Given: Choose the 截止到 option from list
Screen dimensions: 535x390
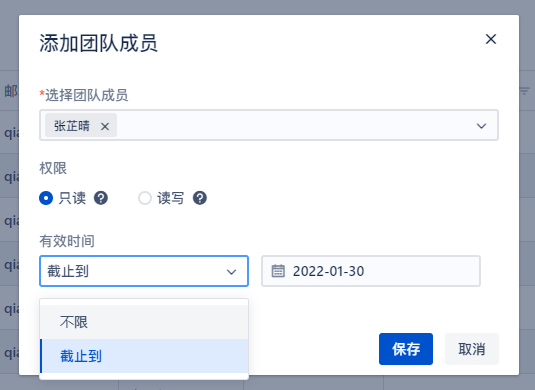Looking at the screenshot, I should [x=144, y=356].
